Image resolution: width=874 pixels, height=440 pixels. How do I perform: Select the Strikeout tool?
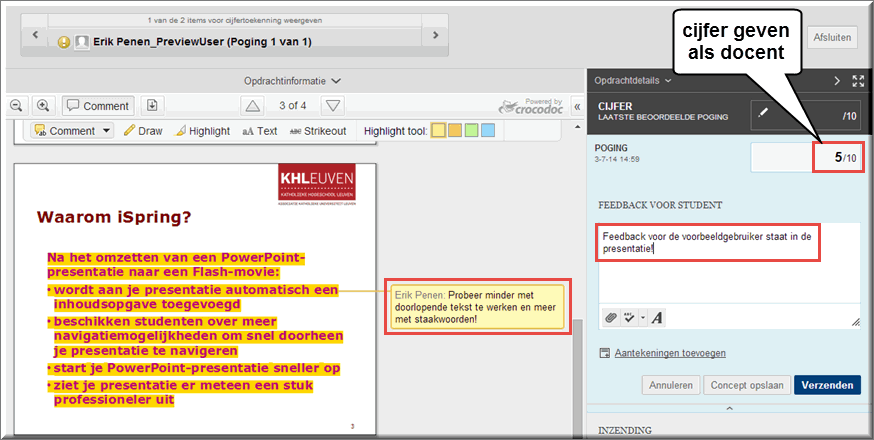click(318, 131)
